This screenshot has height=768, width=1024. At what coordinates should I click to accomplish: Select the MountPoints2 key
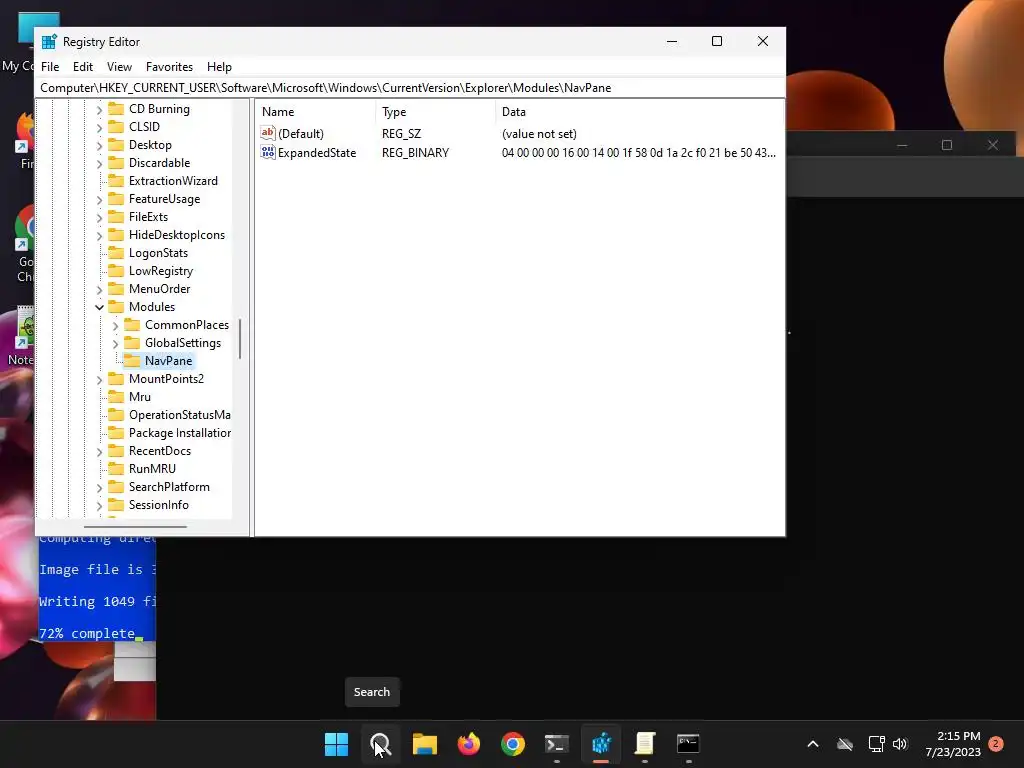coord(167,379)
